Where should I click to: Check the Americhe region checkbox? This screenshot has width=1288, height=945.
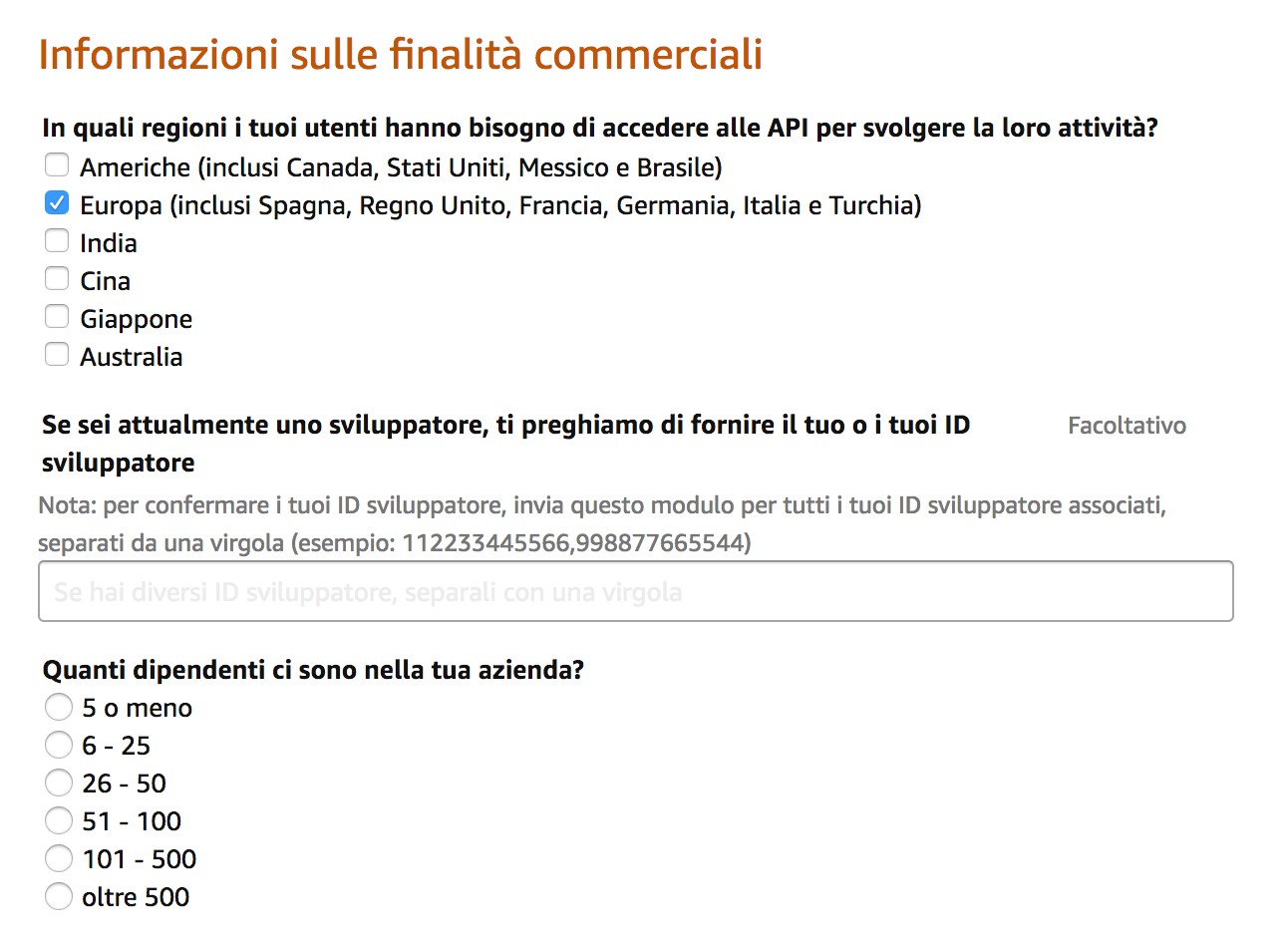tap(57, 164)
